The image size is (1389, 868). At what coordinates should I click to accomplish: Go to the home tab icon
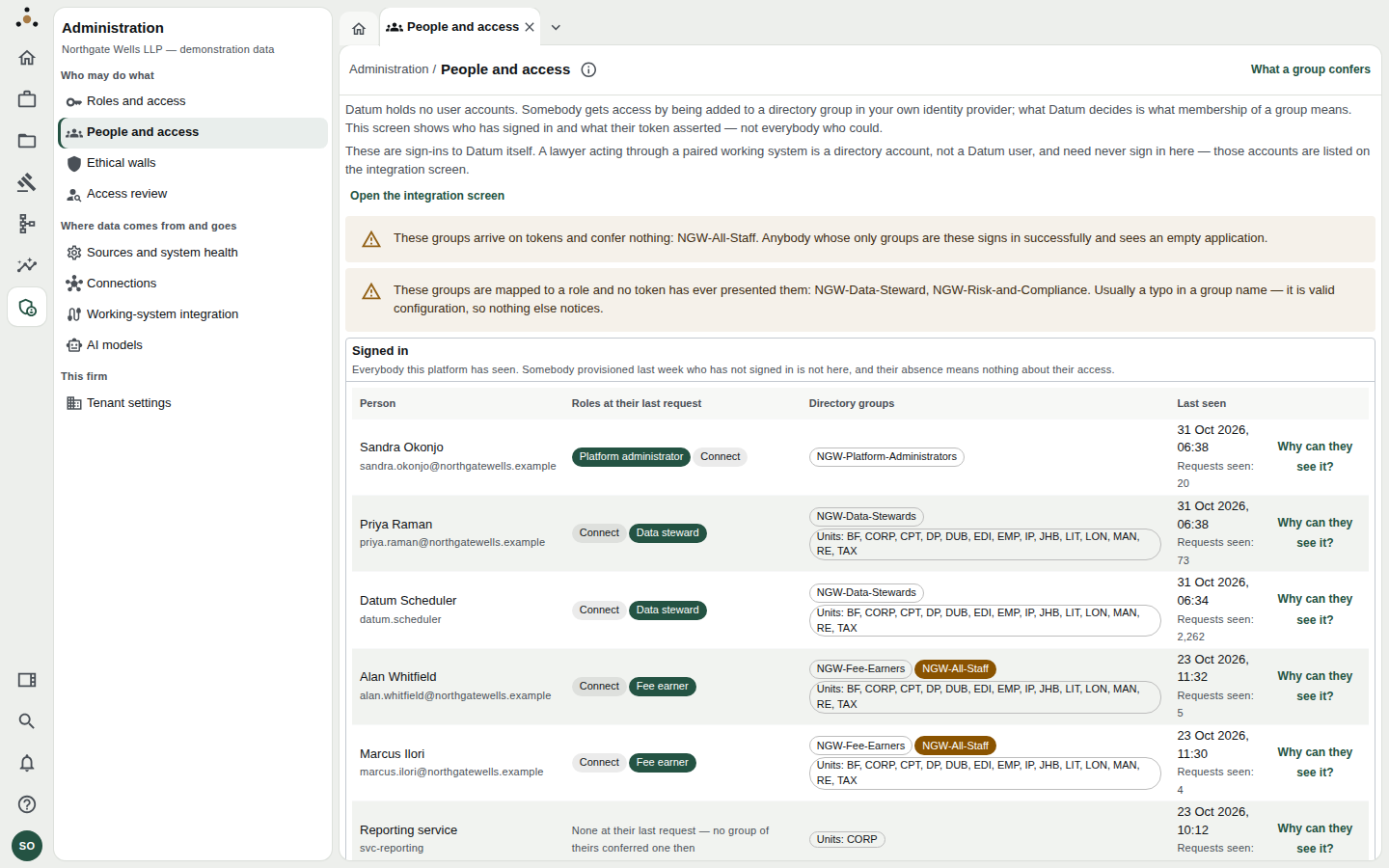pos(359,28)
